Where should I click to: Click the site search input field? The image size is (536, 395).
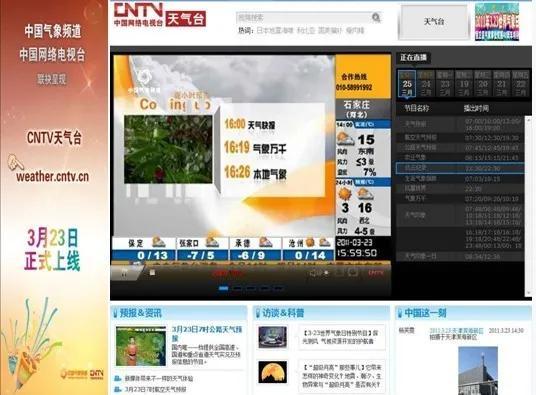(x=303, y=17)
